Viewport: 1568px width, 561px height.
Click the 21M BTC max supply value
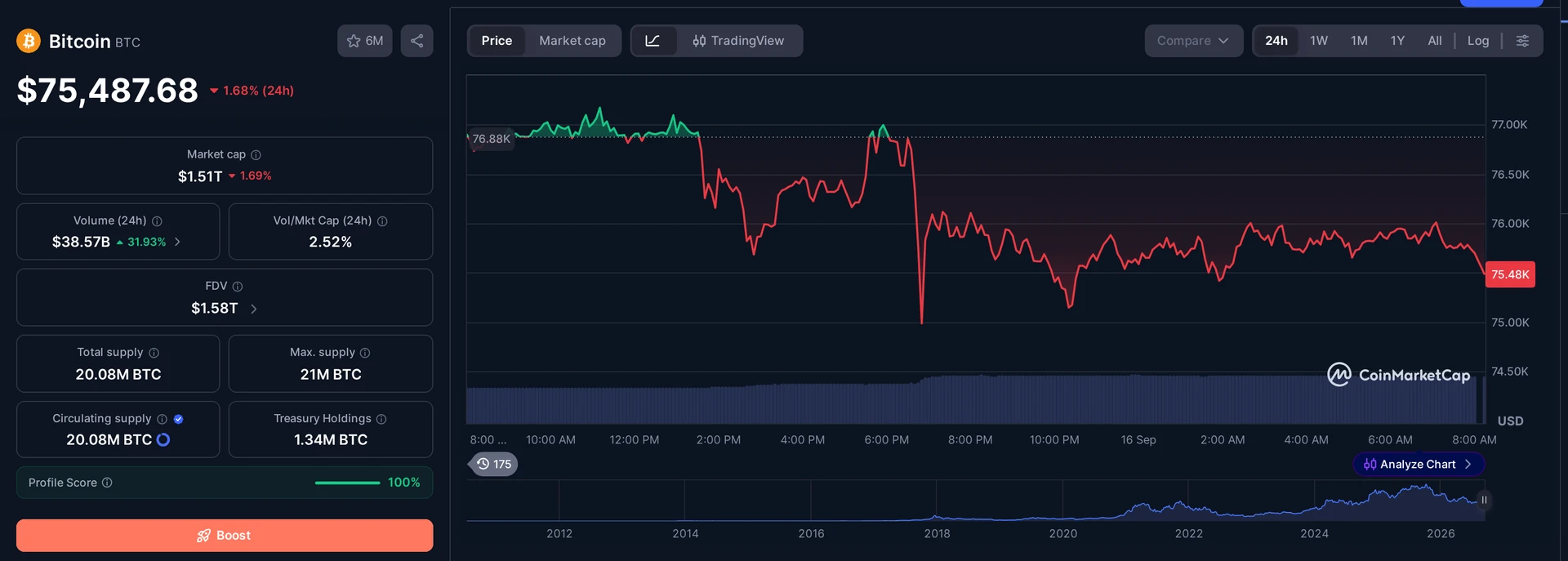(x=331, y=374)
